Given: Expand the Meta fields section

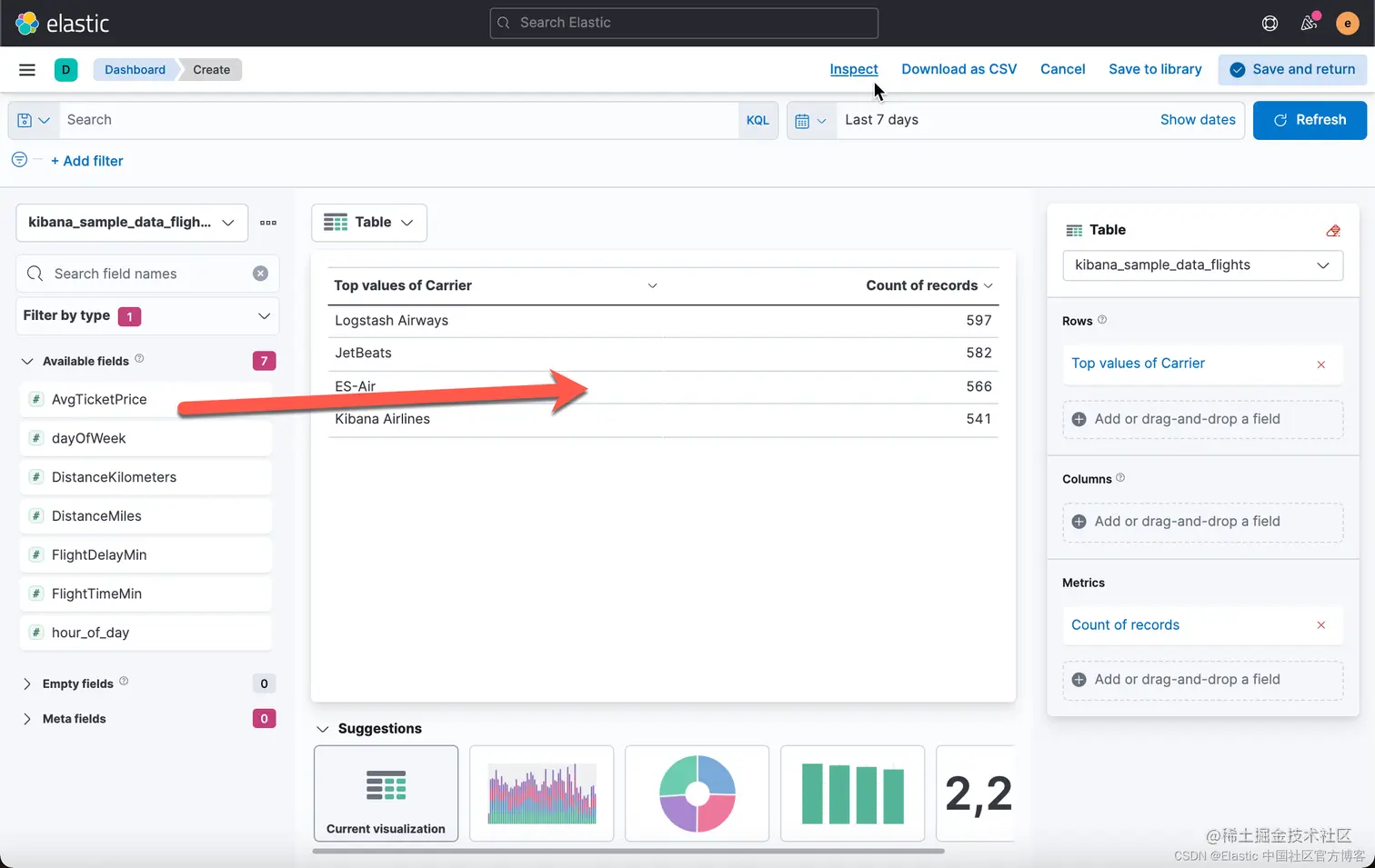Looking at the screenshot, I should [x=27, y=719].
